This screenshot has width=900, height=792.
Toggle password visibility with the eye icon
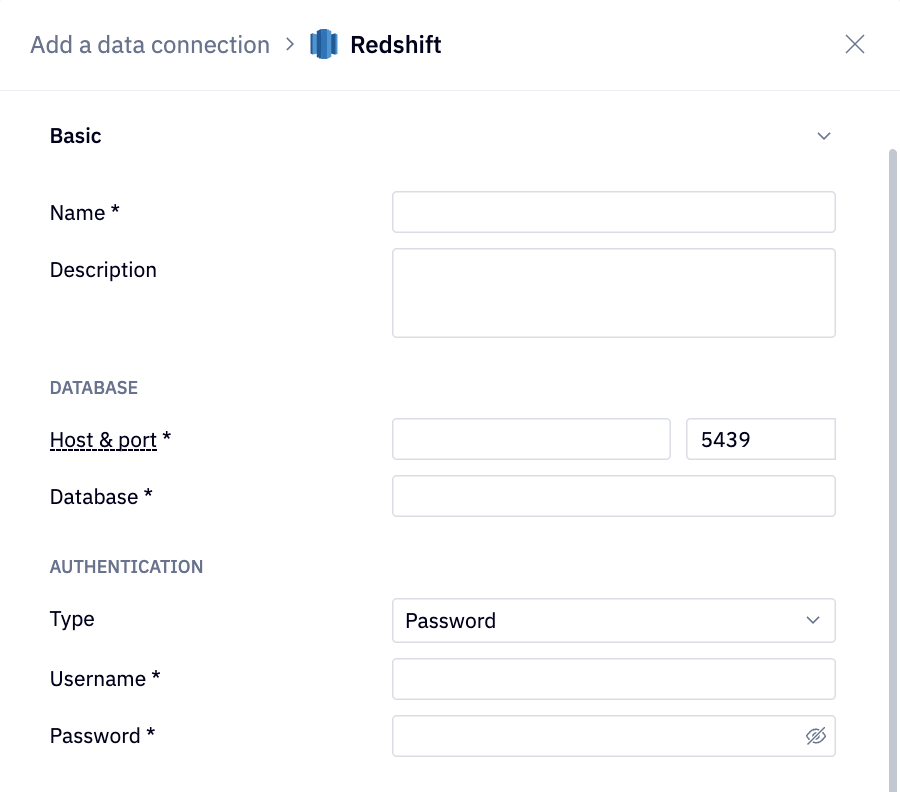tap(816, 735)
